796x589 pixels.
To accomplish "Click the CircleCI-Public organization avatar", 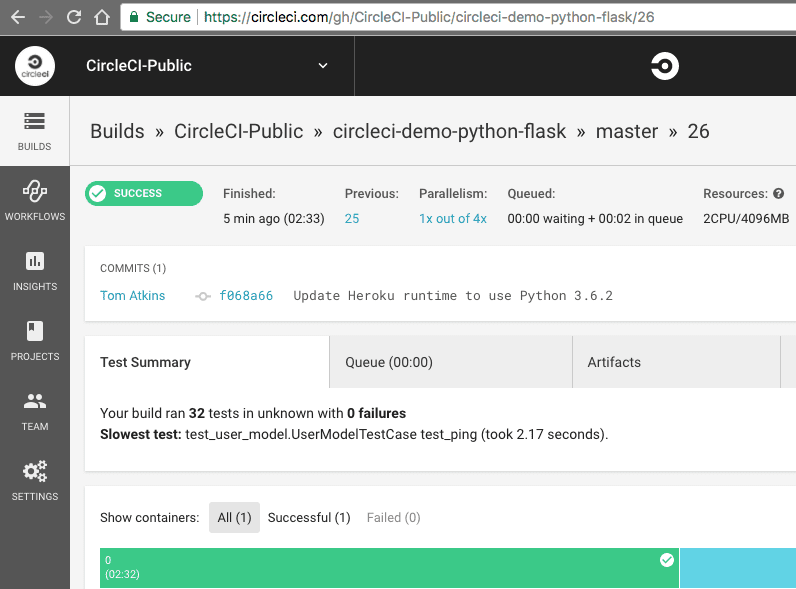I will coord(35,66).
